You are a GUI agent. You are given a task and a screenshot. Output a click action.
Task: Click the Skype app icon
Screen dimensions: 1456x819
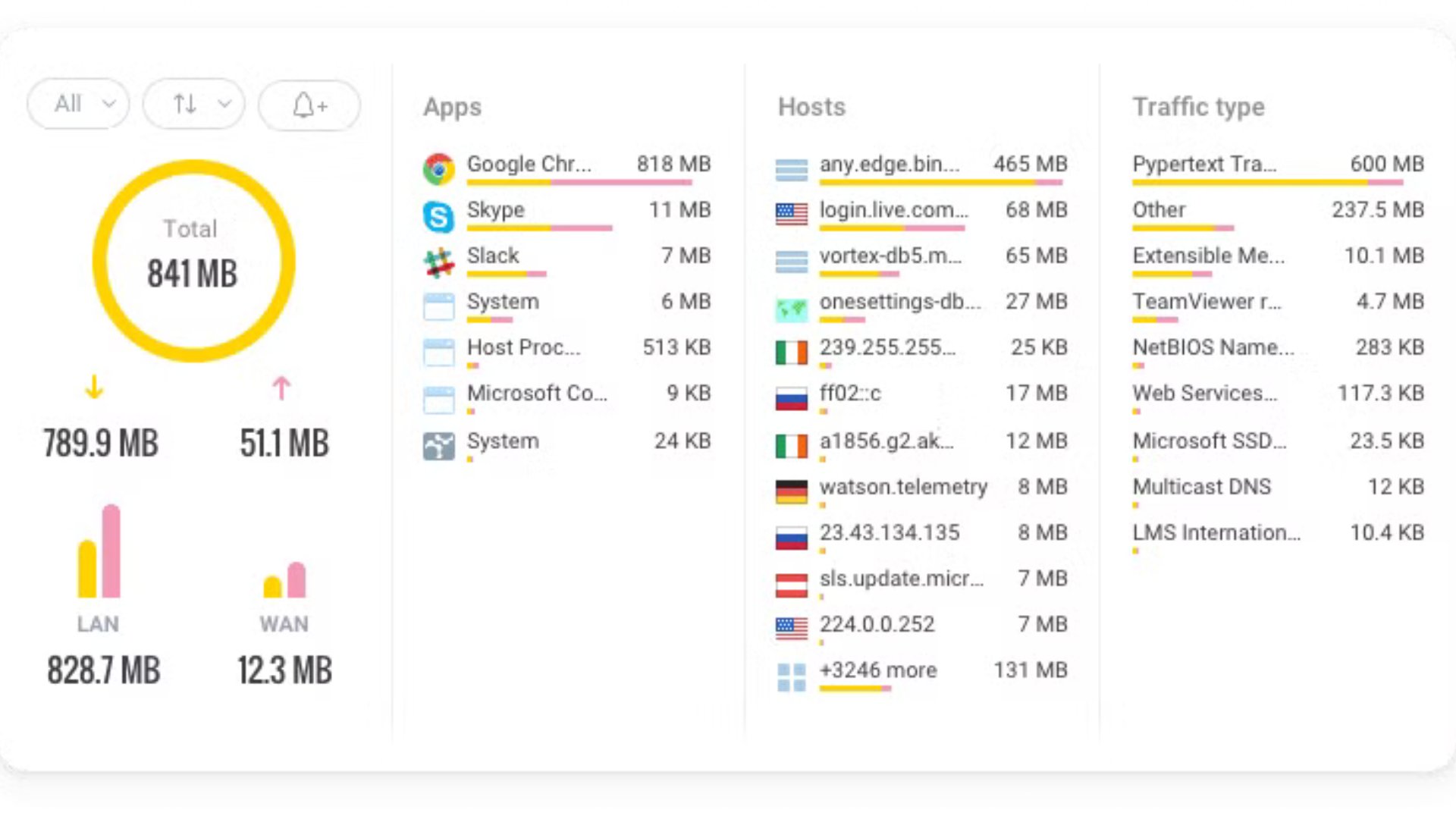coord(438,216)
